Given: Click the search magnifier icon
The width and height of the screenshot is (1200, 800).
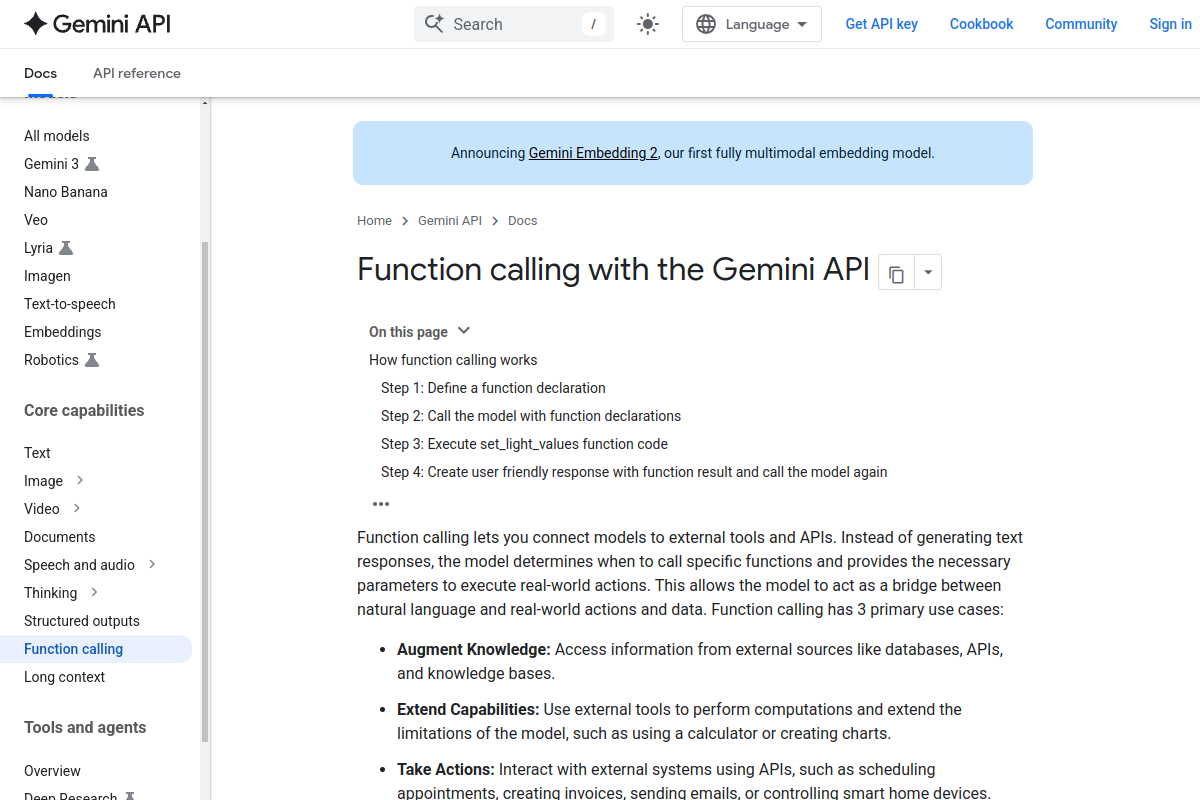Looking at the screenshot, I should (x=434, y=23).
